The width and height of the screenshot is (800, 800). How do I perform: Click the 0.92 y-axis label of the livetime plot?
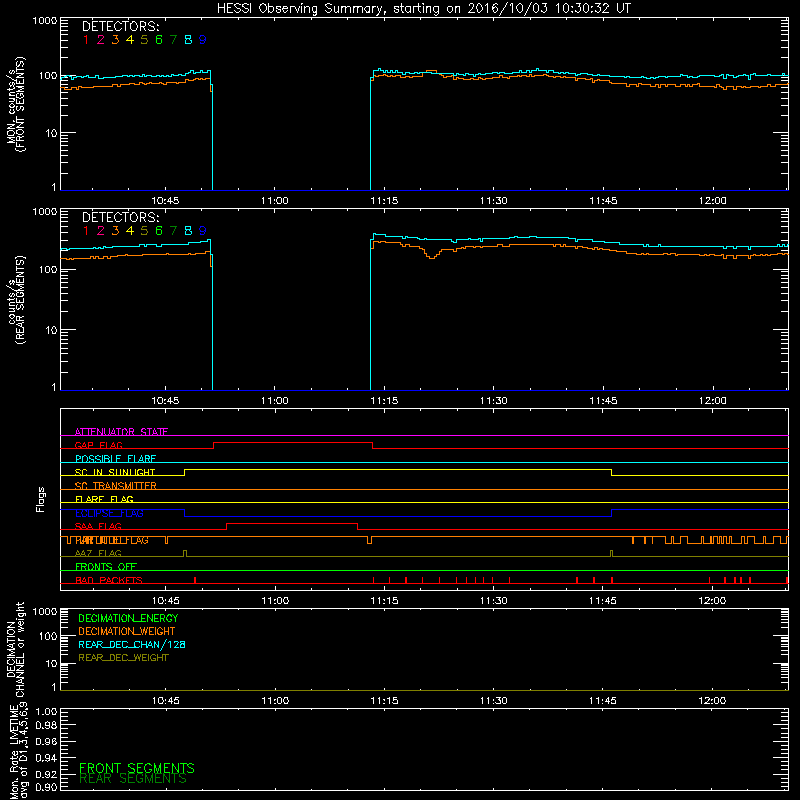pos(46,774)
